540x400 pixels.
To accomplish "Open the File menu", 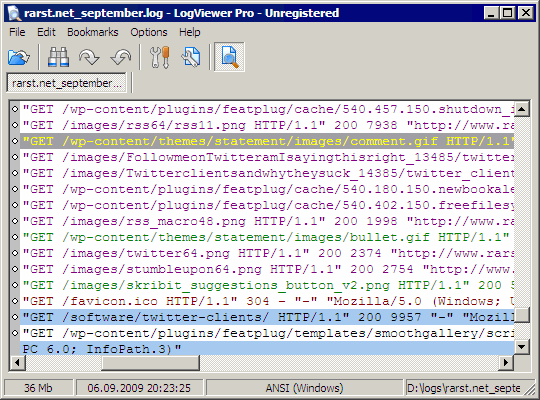I will [17, 32].
